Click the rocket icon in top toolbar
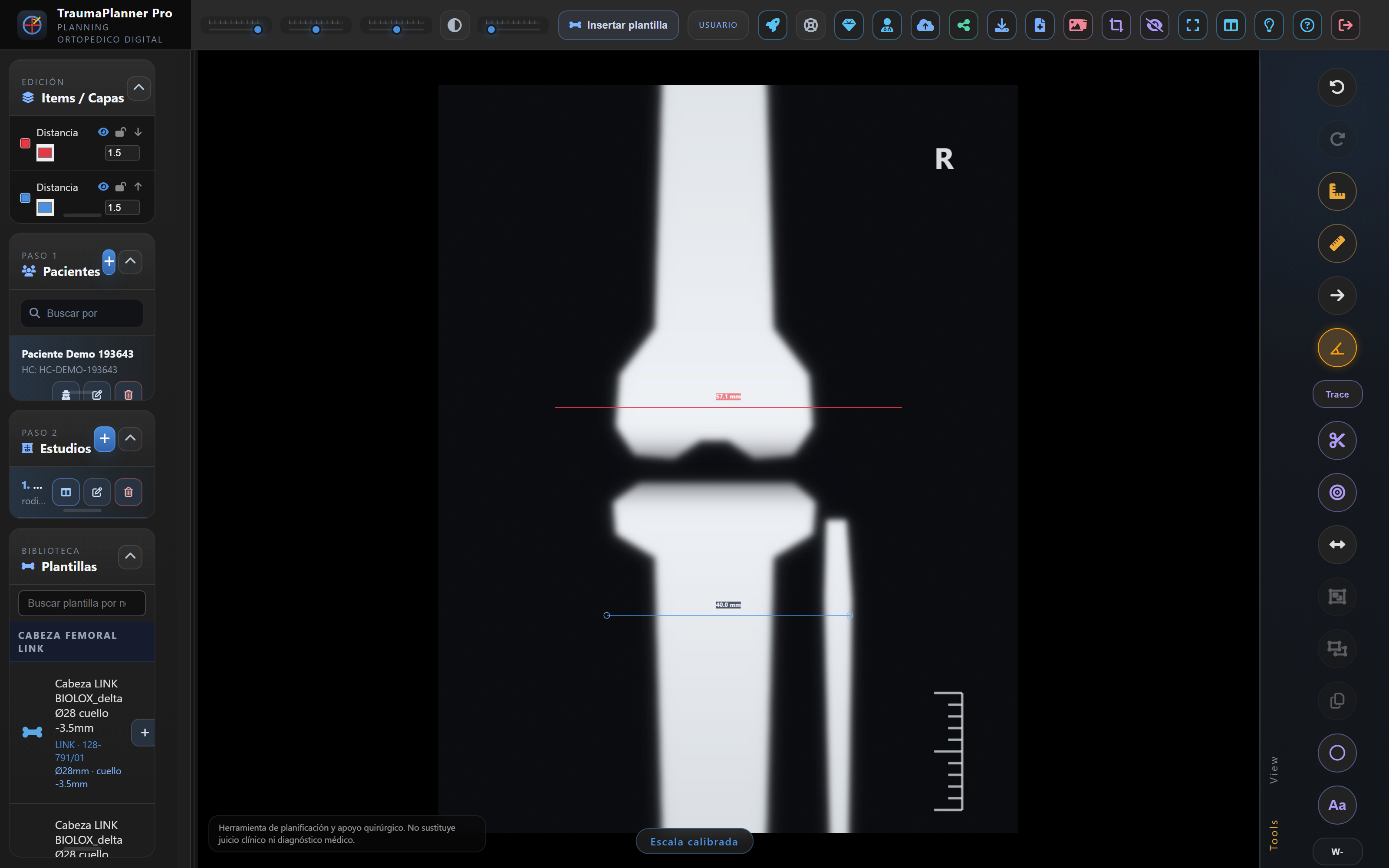Image resolution: width=1389 pixels, height=868 pixels. pos(773,25)
